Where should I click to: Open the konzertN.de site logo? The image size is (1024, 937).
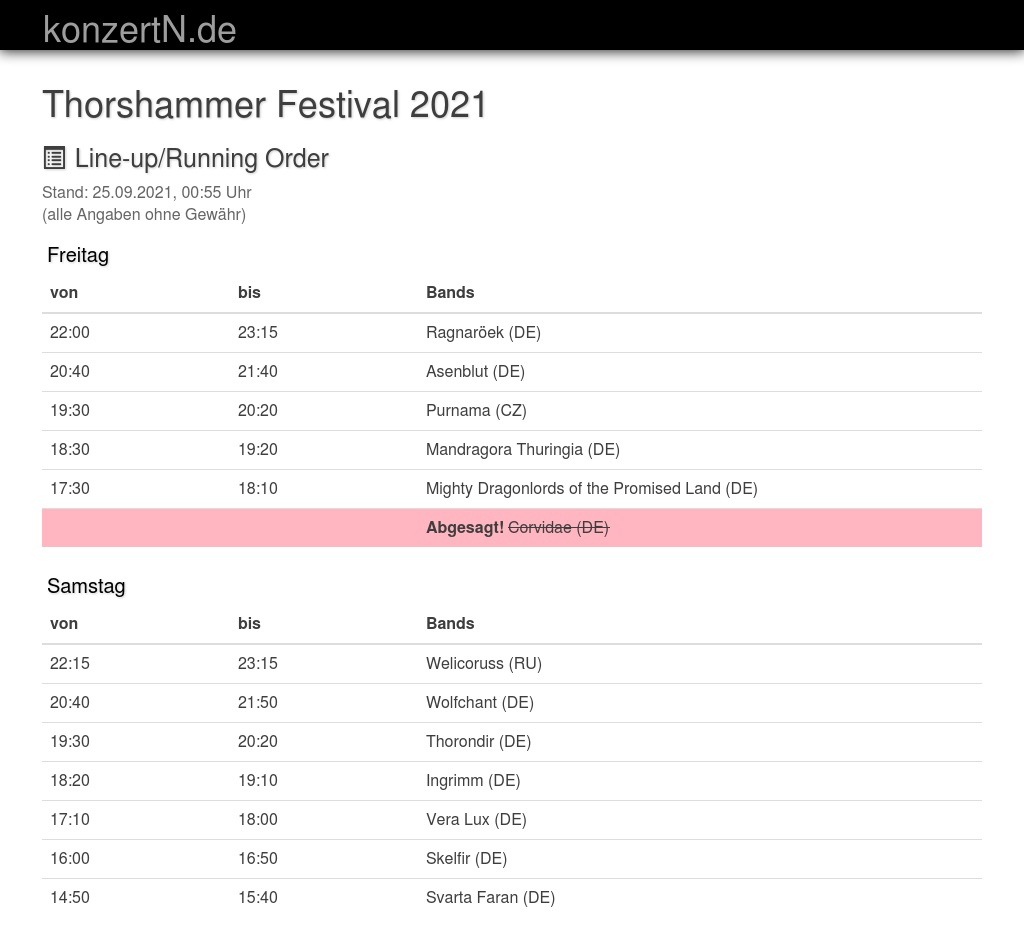pos(140,29)
